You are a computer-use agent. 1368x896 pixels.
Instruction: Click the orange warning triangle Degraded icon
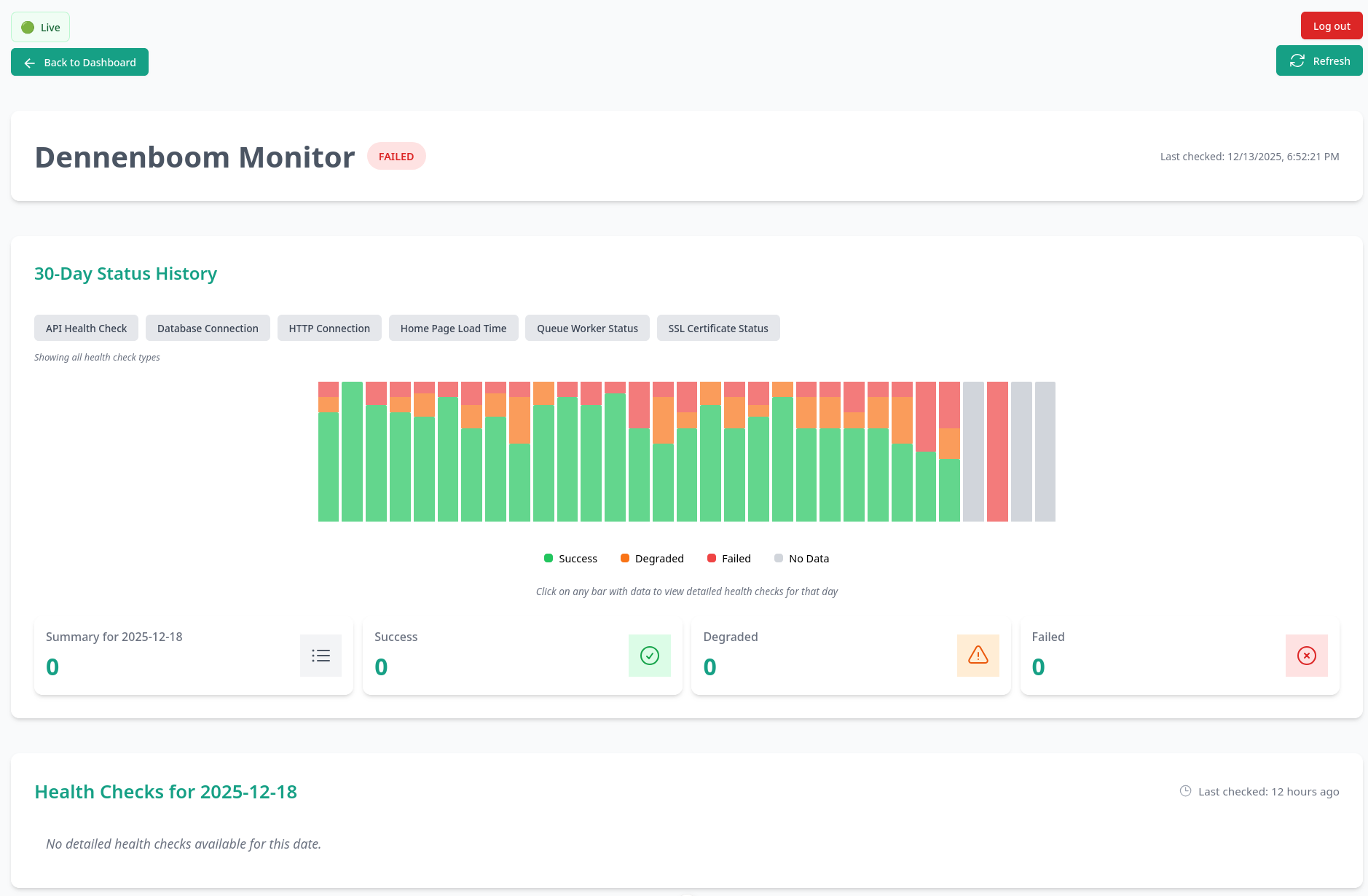click(978, 656)
